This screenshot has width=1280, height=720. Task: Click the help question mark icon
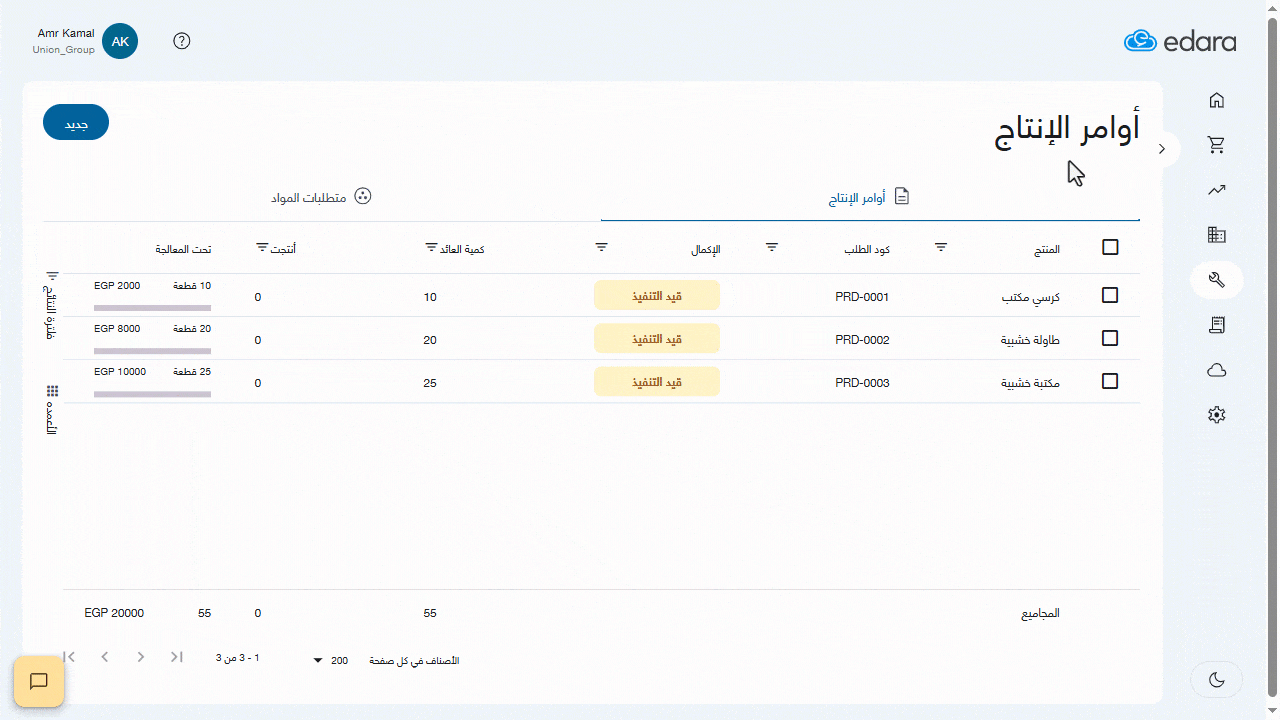tap(181, 41)
